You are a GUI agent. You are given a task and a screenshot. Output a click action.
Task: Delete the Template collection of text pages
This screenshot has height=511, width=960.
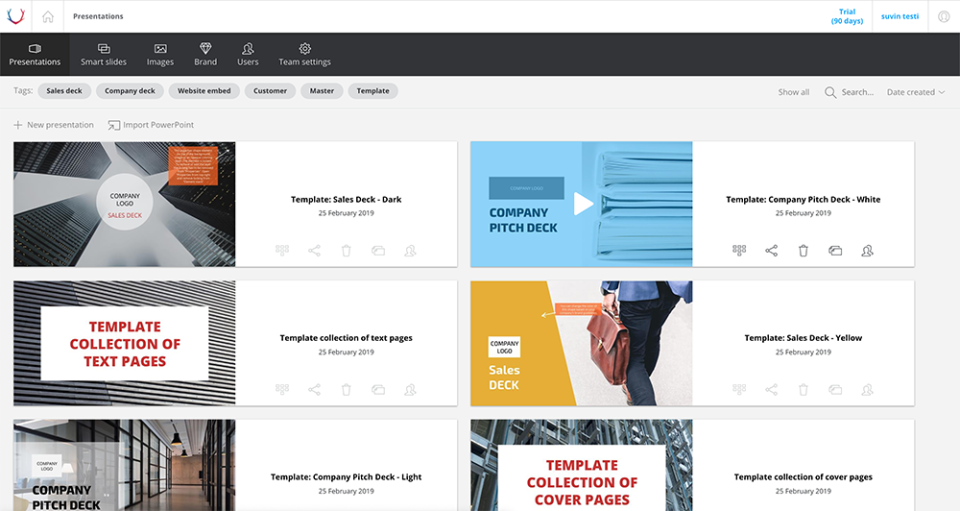[346, 389]
